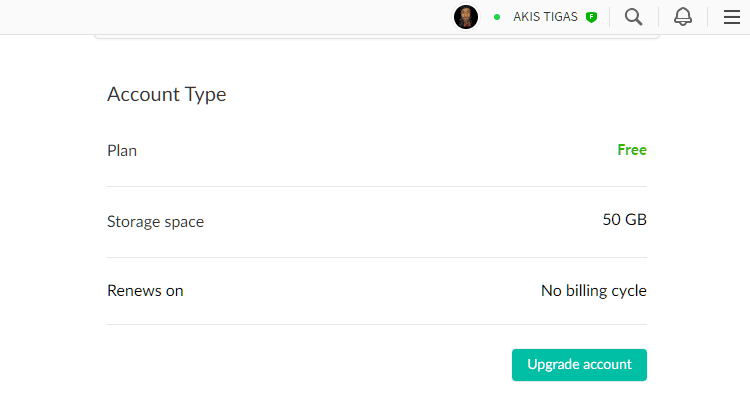
Task: Click the card bottom edge above Account Type
Action: point(377,37)
